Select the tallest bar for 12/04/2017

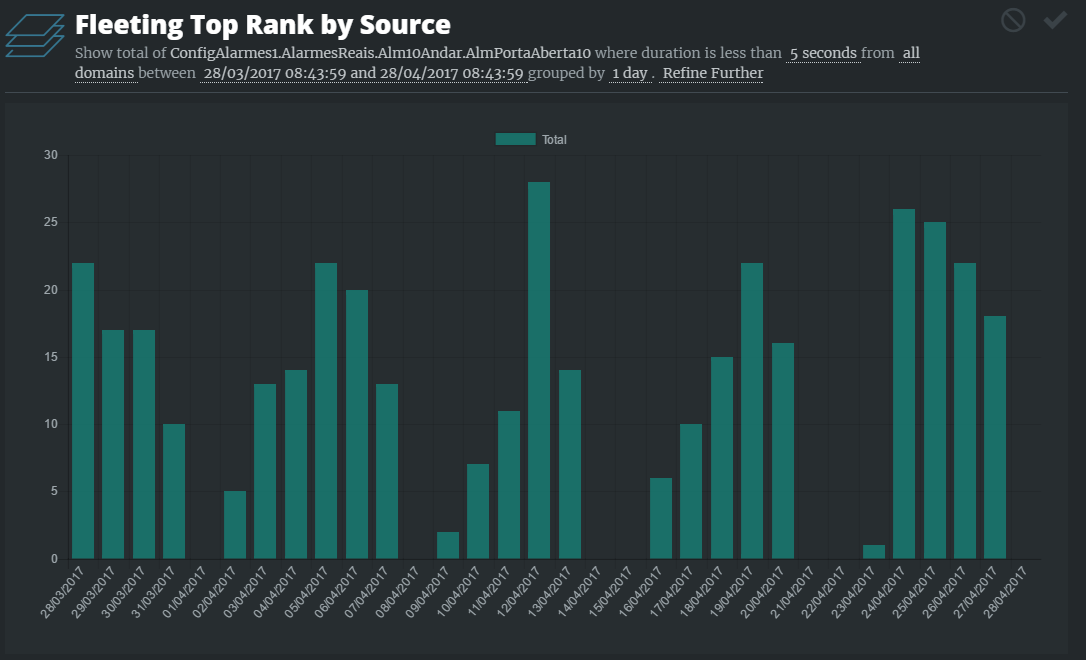pos(539,370)
